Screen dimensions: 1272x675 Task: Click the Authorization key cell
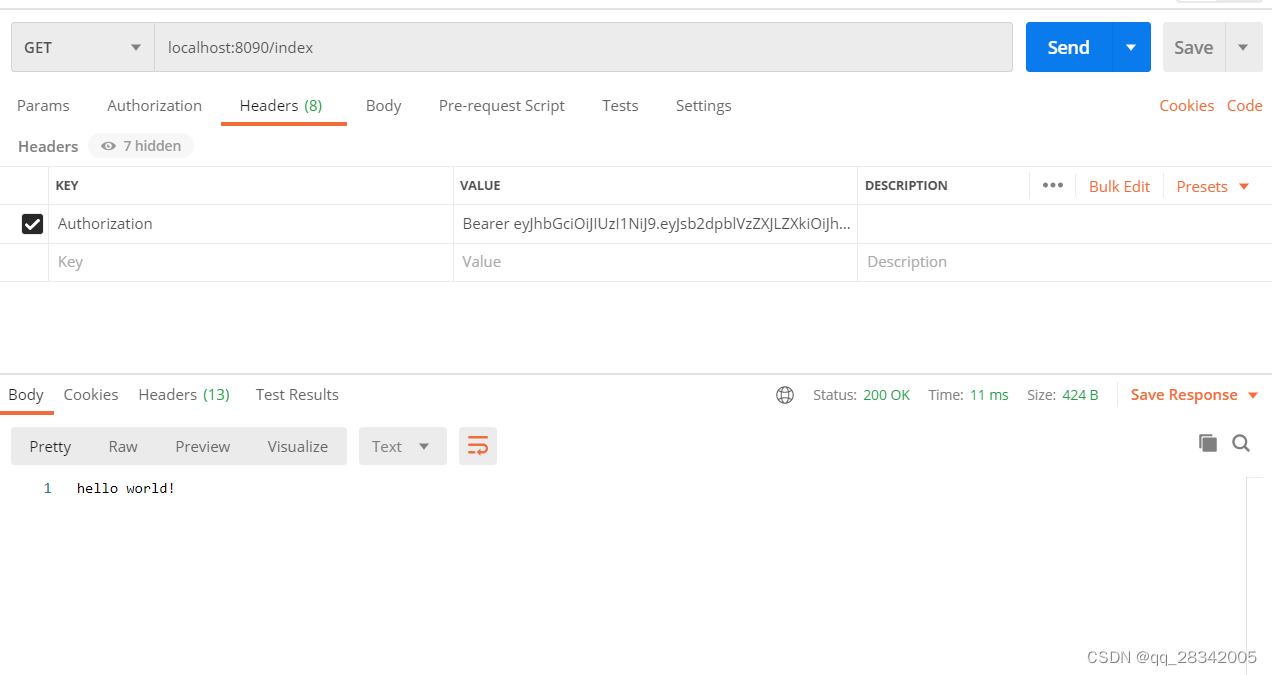[251, 224]
